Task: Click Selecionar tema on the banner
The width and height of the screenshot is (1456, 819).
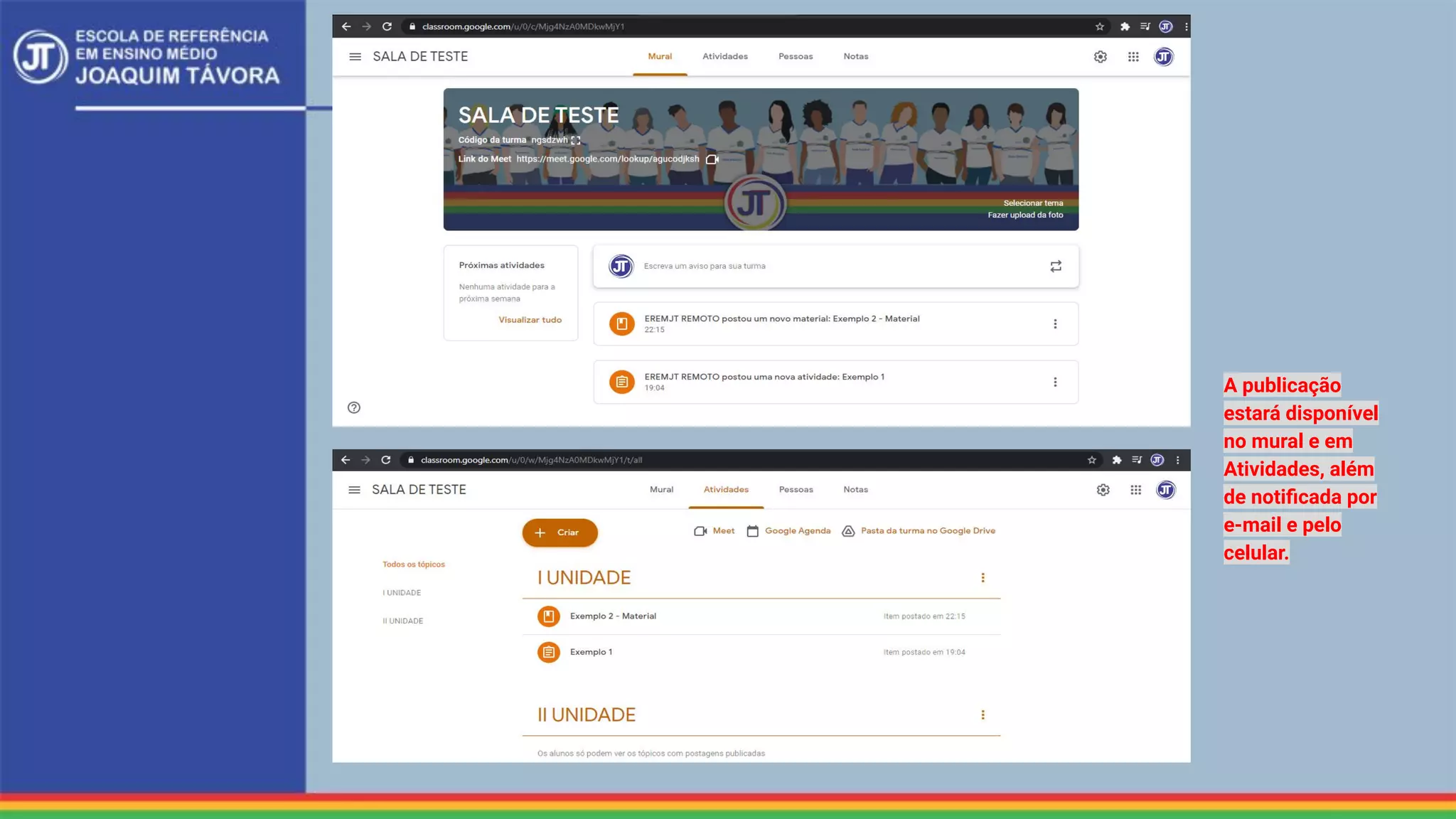Action: click(x=1033, y=203)
